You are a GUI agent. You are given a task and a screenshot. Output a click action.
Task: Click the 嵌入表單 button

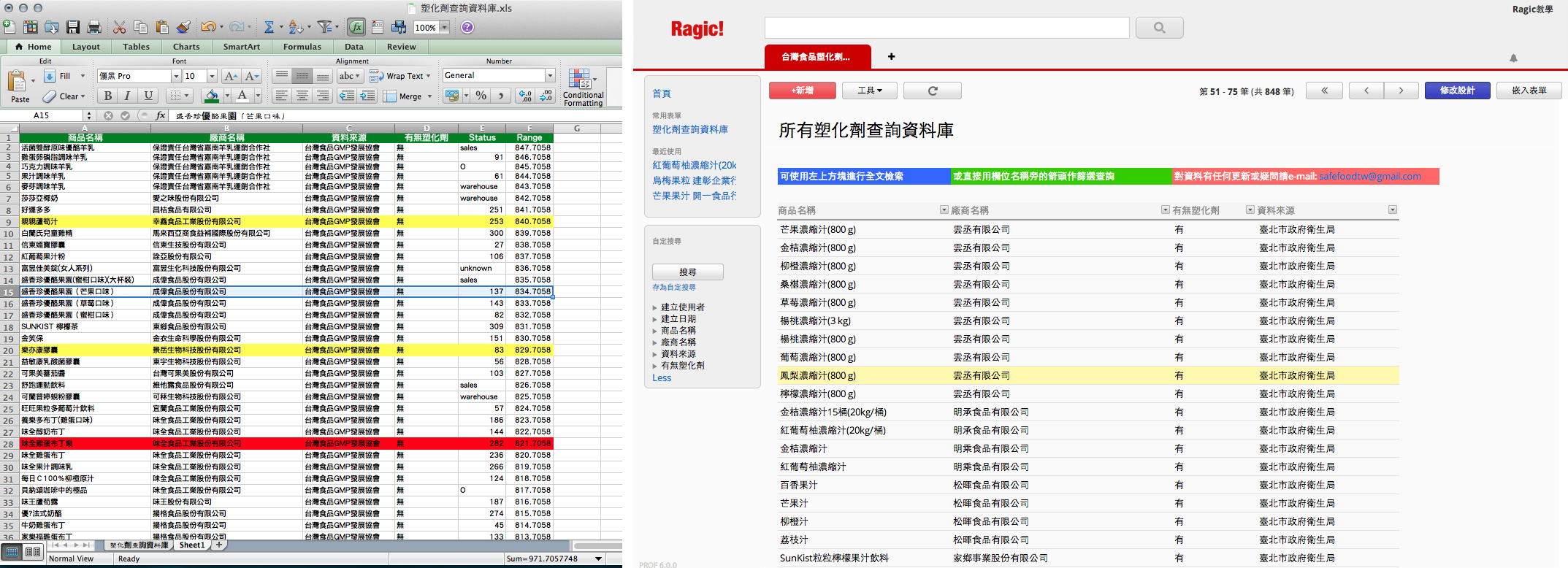[1529, 91]
